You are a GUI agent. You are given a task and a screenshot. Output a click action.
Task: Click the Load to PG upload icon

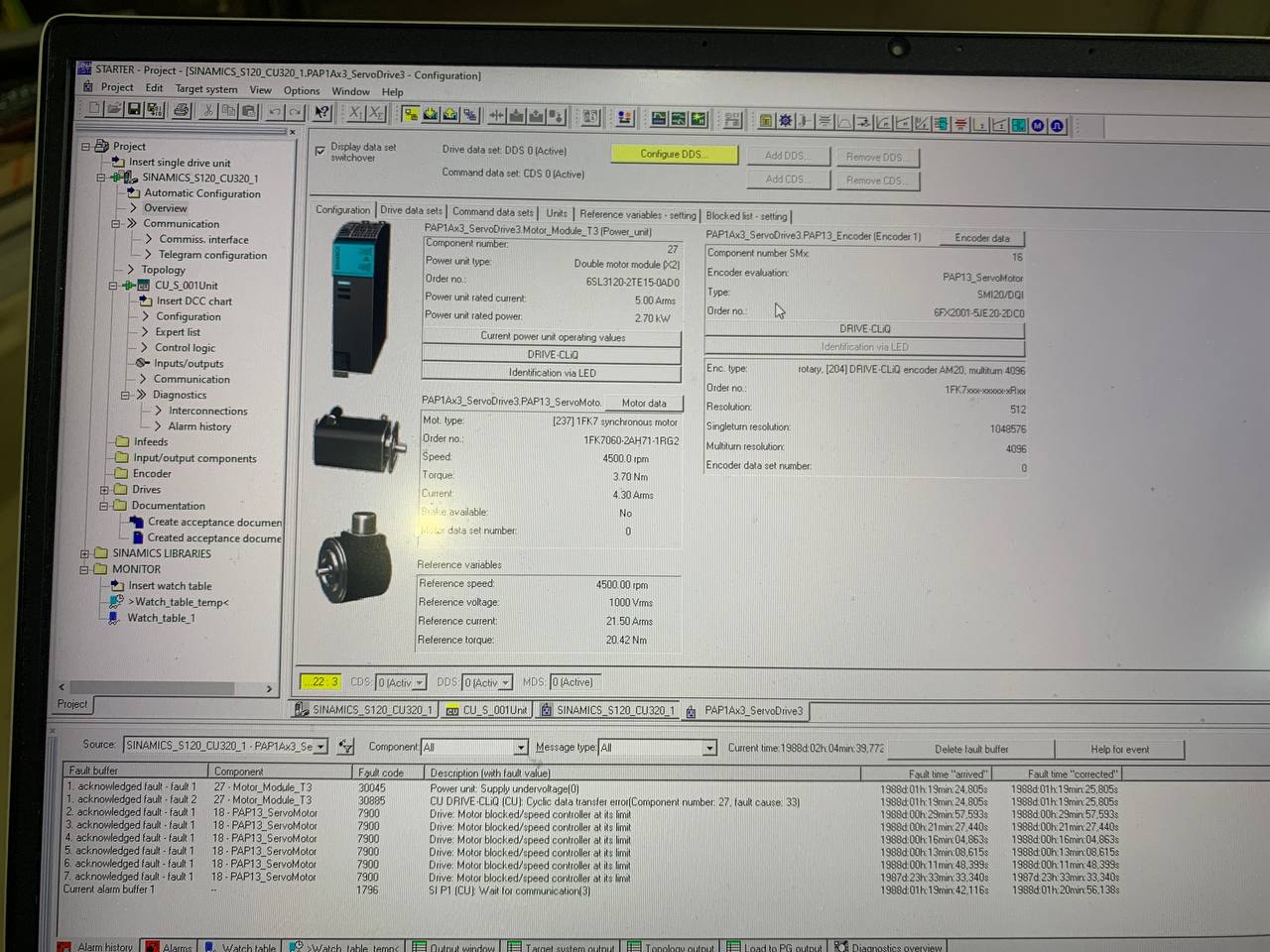450,114
